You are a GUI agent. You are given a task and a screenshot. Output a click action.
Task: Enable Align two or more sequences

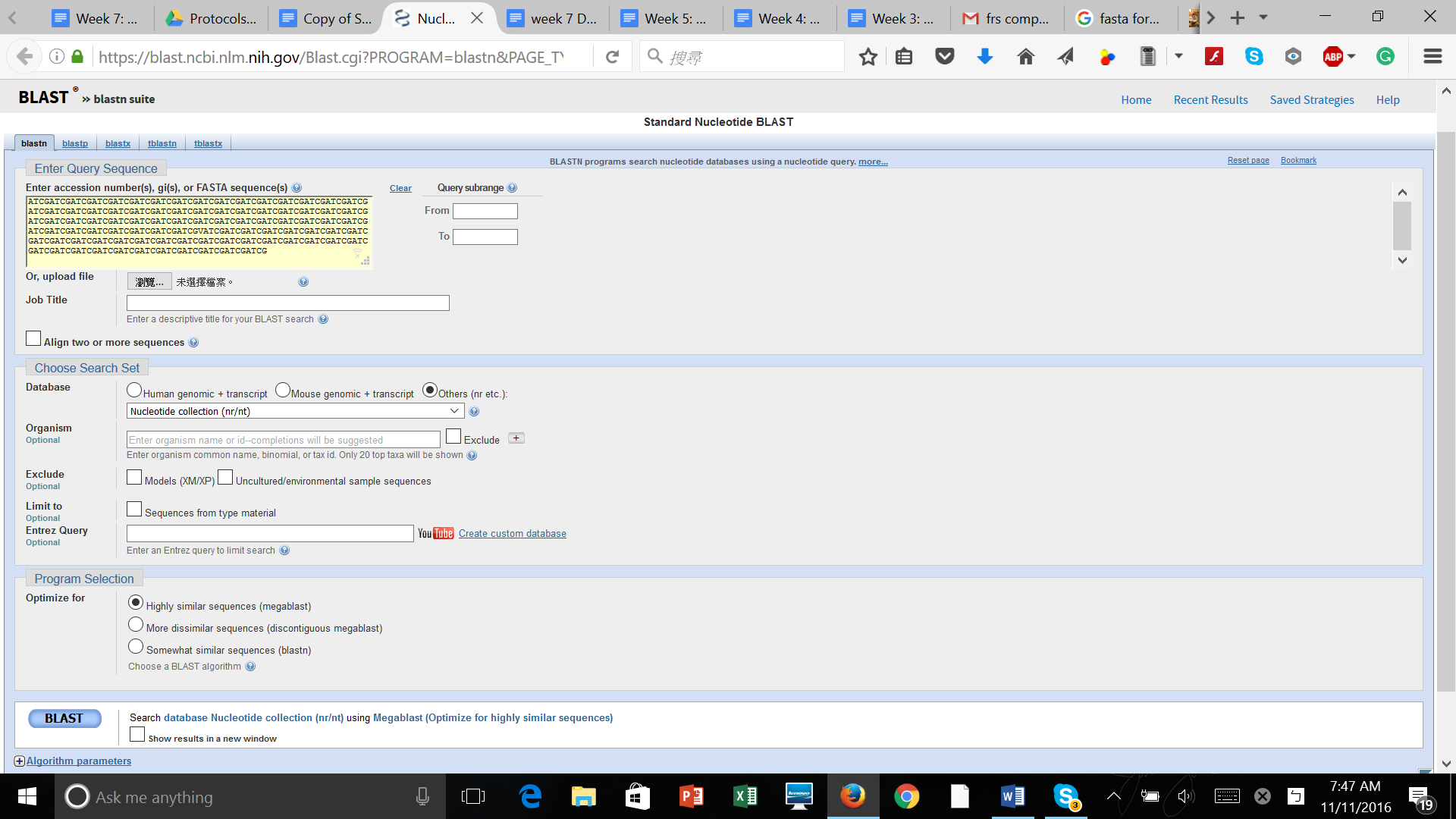[33, 339]
